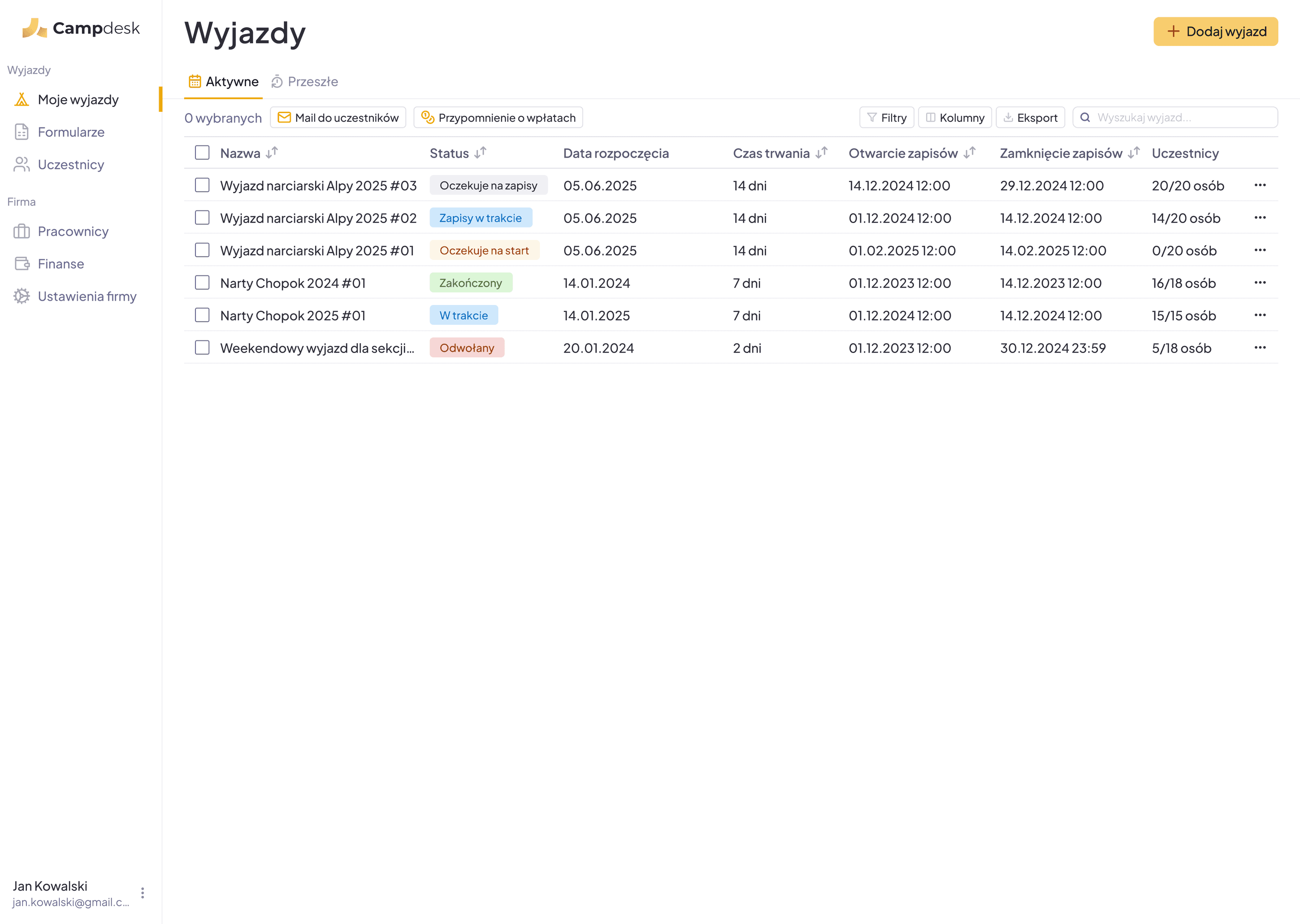
Task: Open Jan Kowalski user options menu
Action: (x=142, y=893)
